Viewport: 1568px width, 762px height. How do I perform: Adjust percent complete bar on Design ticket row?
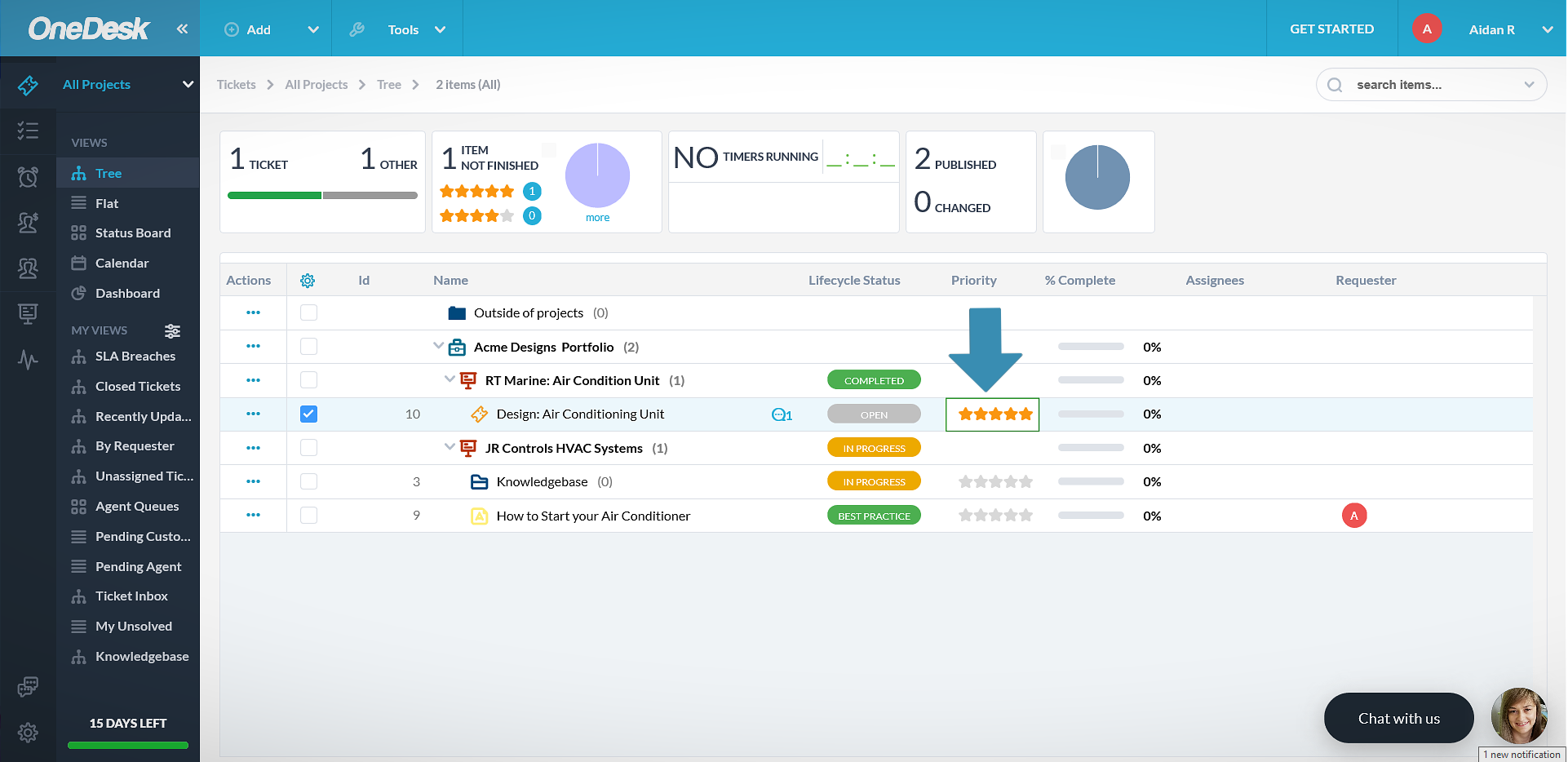(x=1091, y=414)
